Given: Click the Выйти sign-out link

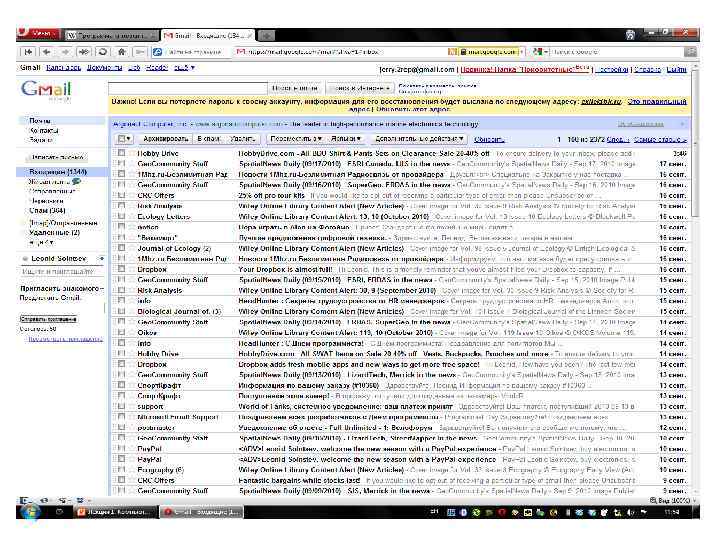Looking at the screenshot, I should pos(676,69).
